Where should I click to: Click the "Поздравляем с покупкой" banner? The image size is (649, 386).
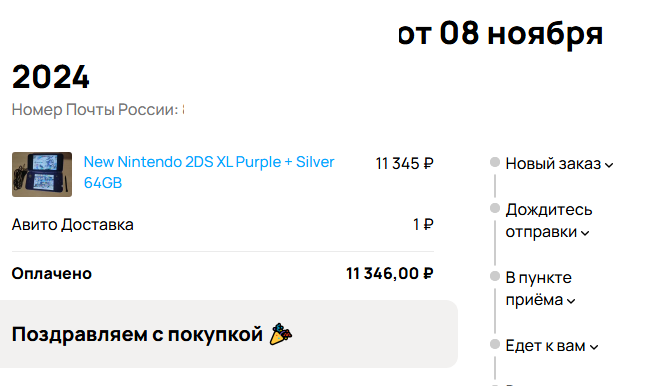tap(228, 334)
